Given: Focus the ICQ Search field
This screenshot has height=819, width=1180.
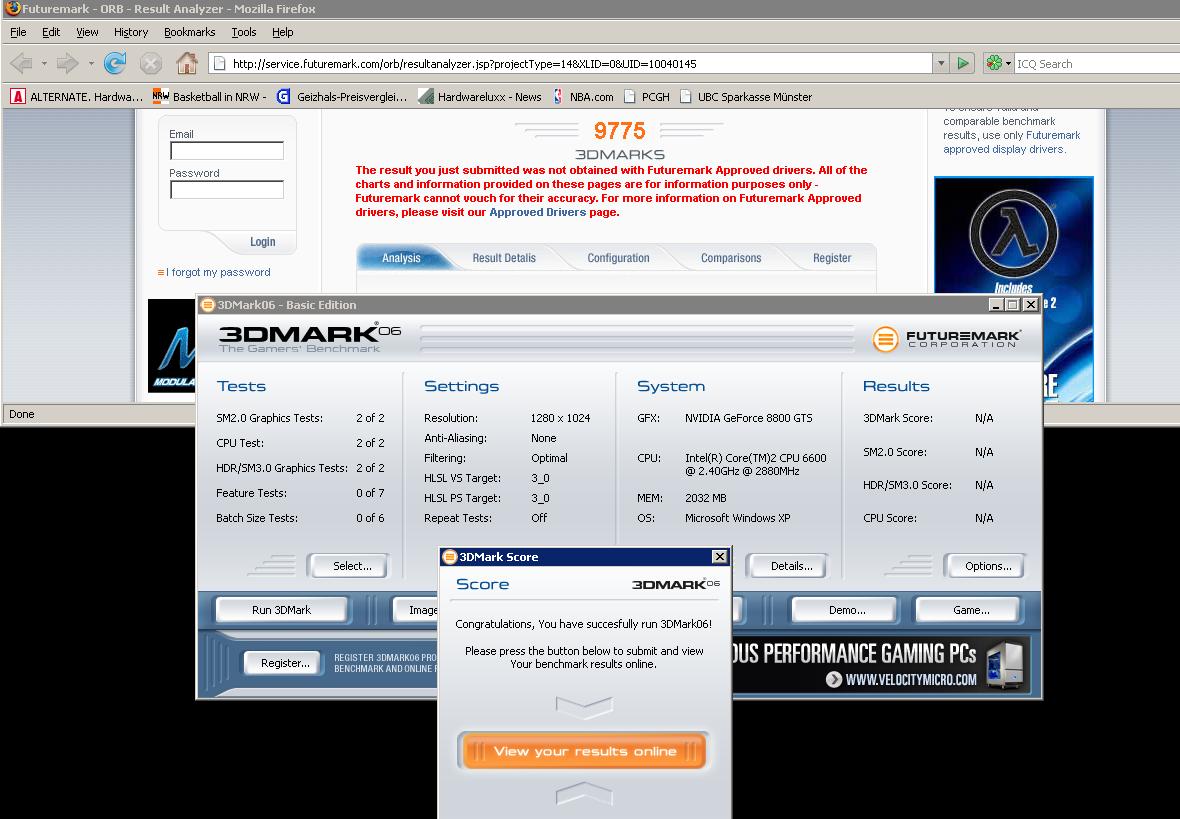Looking at the screenshot, I should 1096,63.
